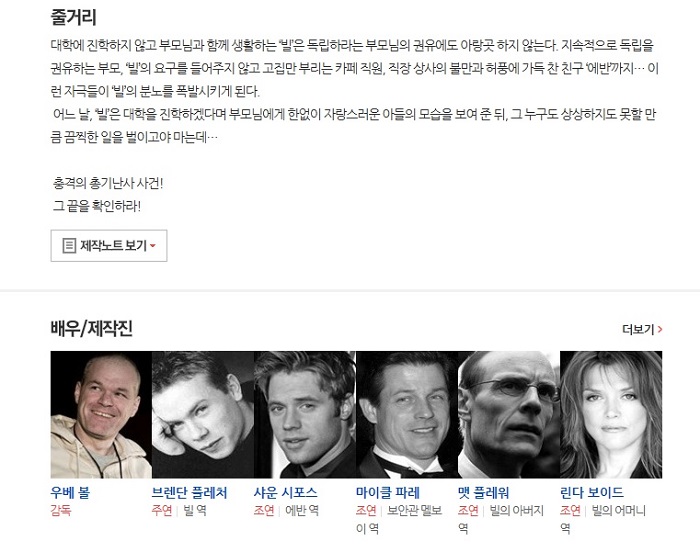The image size is (700, 552).
Task: Open the 제작노트 보기 dropdown button
Action: [x=109, y=246]
